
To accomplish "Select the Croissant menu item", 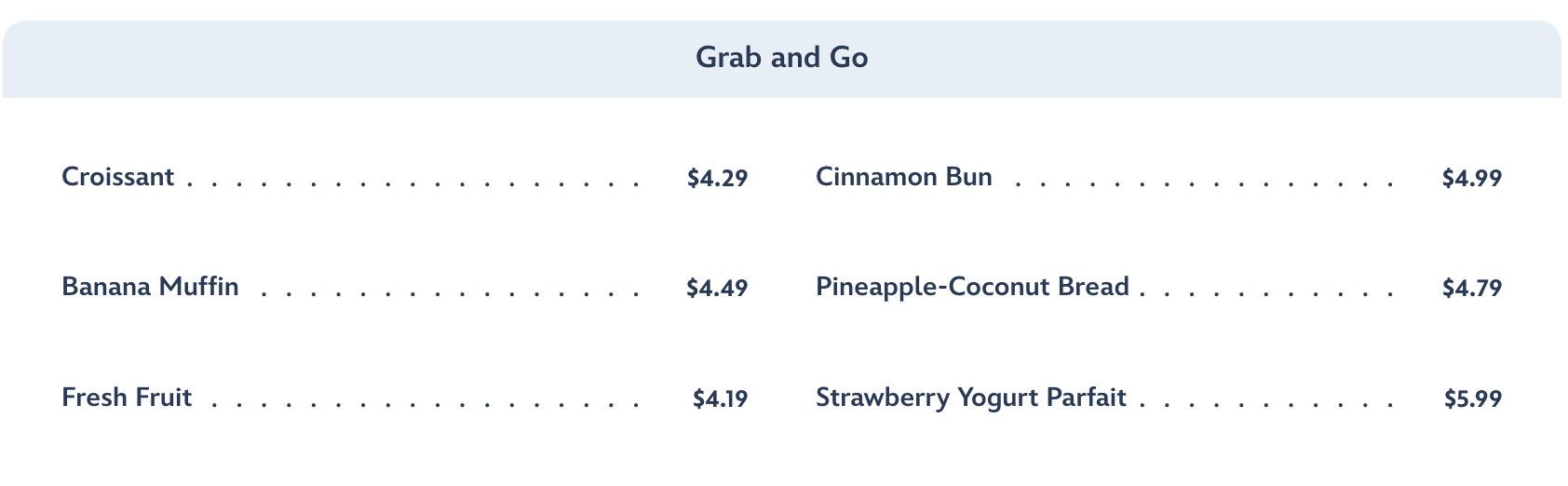I will 117,177.
